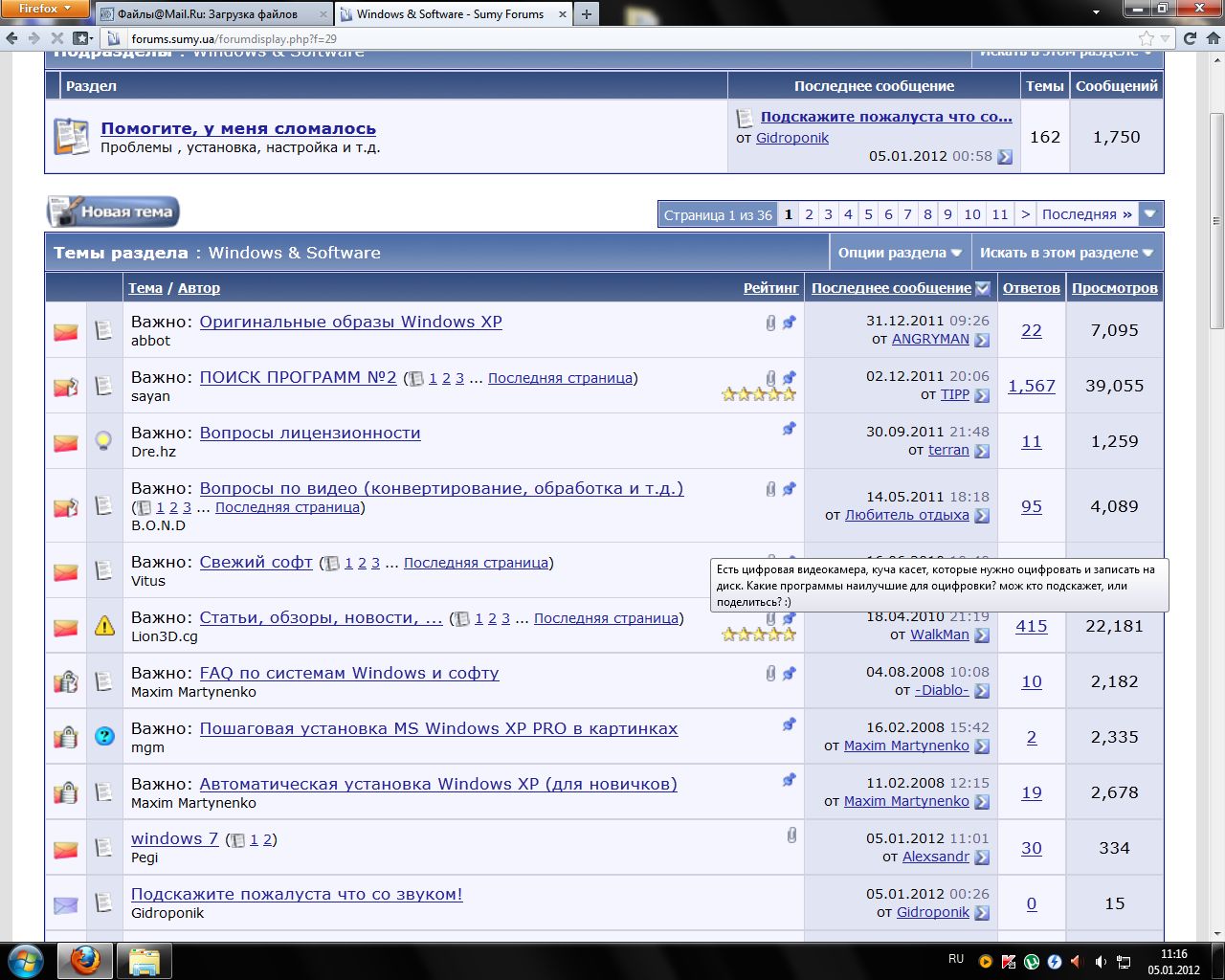Click the paperclip attachment icon for windows 7 thread
This screenshot has width=1225, height=980.
(x=791, y=835)
